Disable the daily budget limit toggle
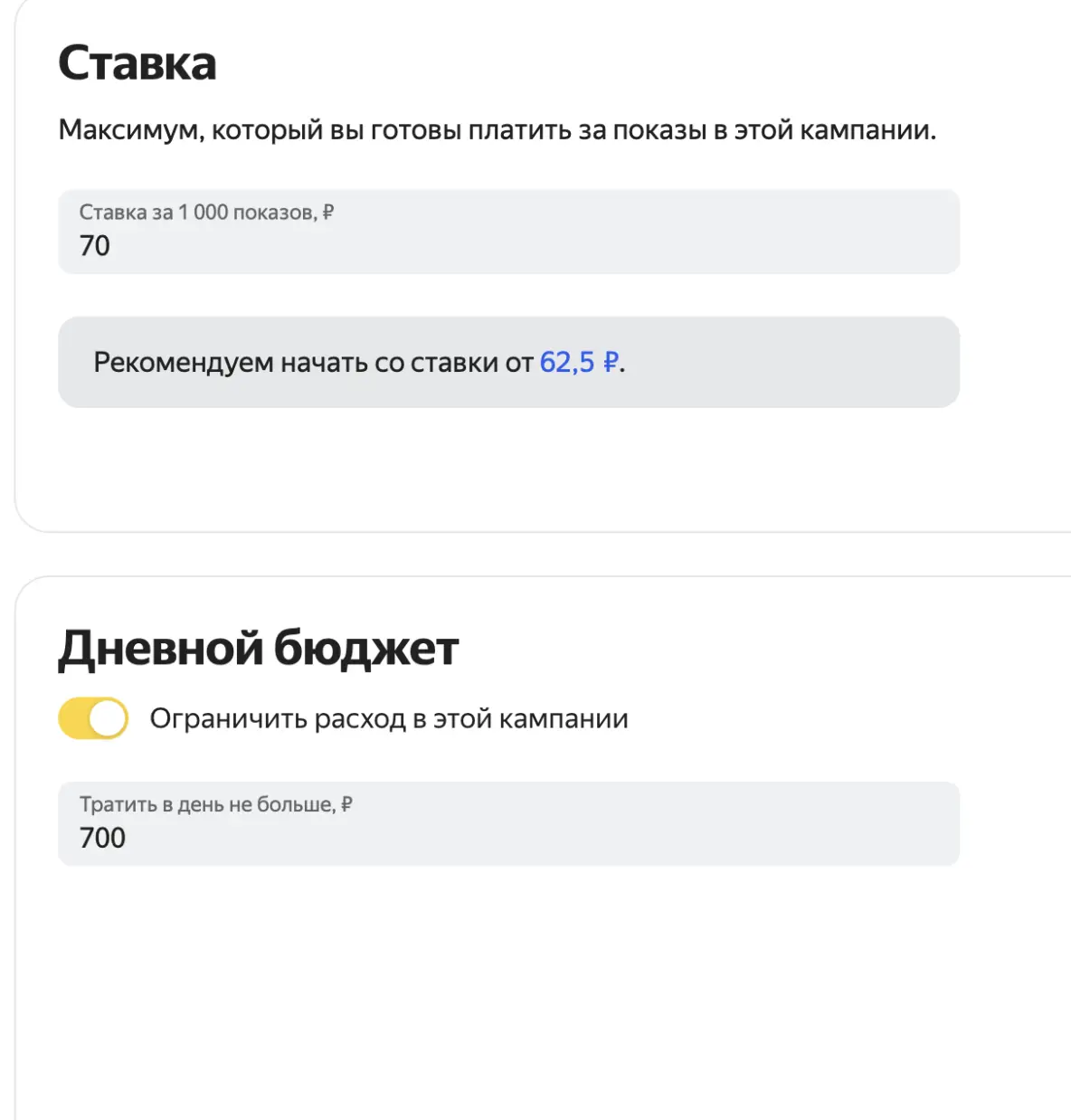 point(93,718)
